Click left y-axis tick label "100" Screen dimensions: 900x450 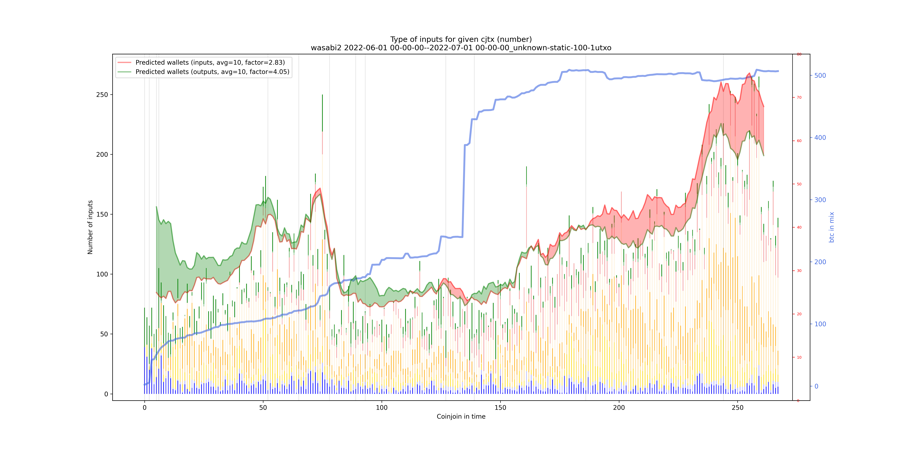click(101, 274)
